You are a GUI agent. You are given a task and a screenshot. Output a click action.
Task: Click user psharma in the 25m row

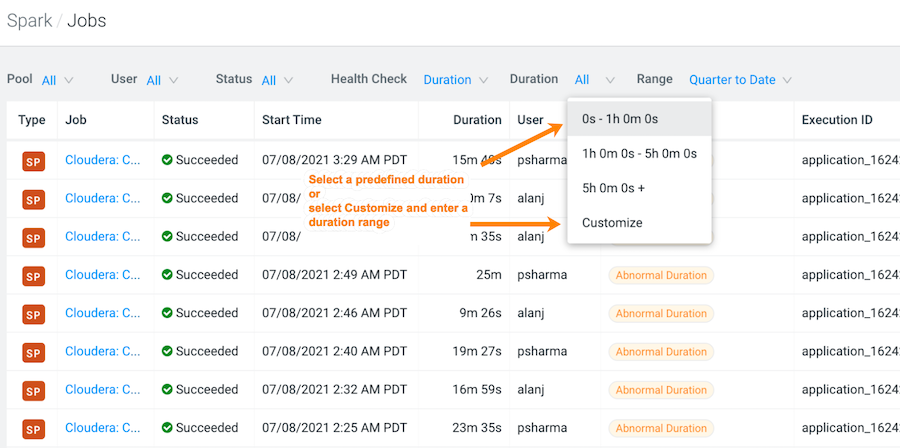coord(542,275)
